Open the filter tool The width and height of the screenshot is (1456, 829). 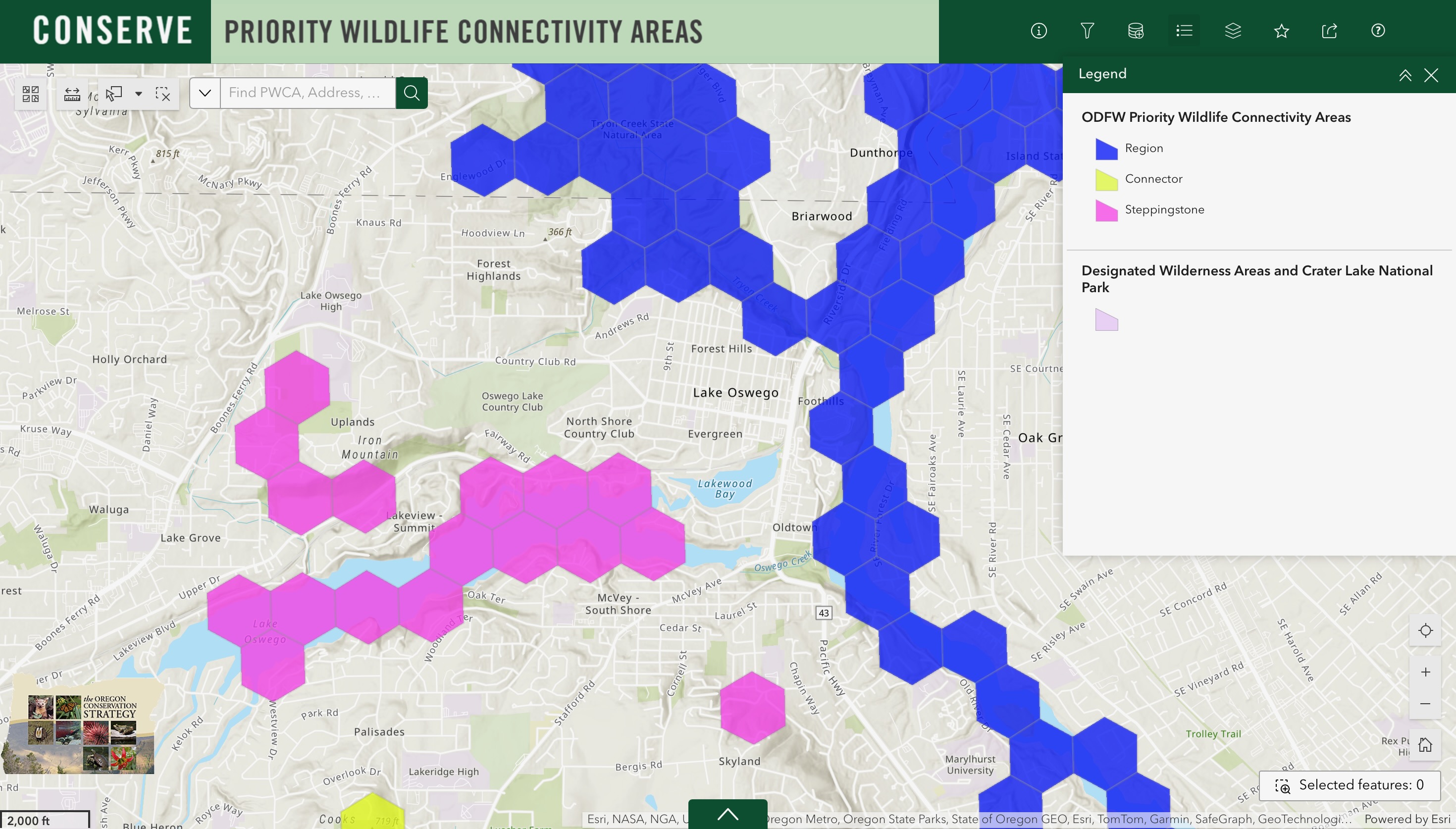1087,31
